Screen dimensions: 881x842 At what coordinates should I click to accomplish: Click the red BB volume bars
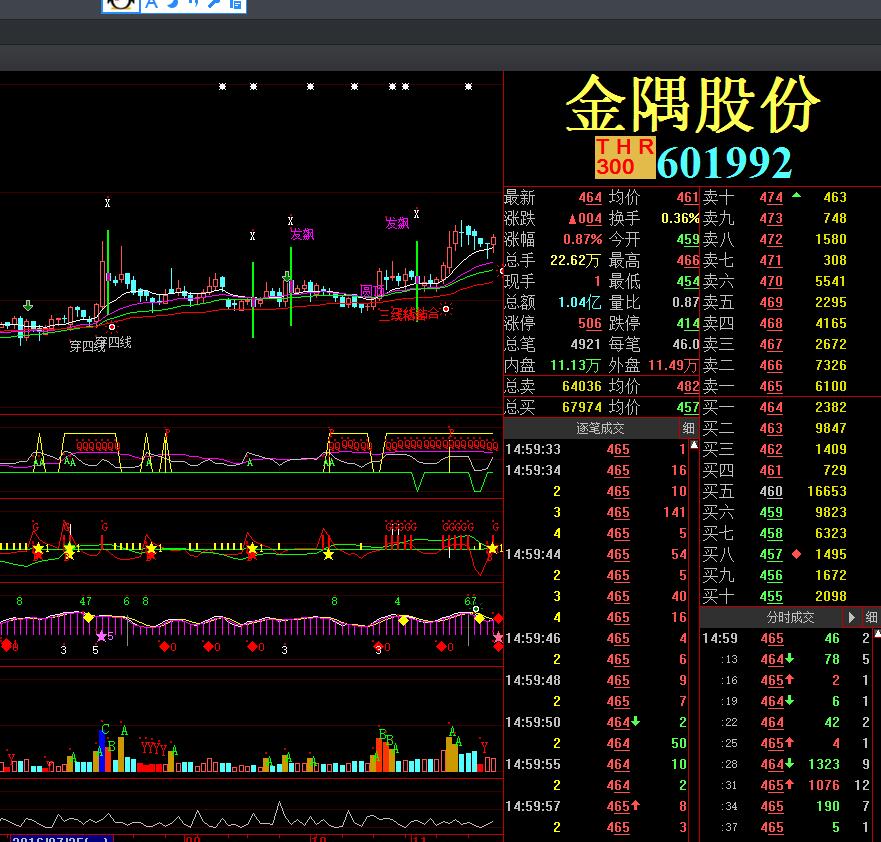tap(385, 754)
